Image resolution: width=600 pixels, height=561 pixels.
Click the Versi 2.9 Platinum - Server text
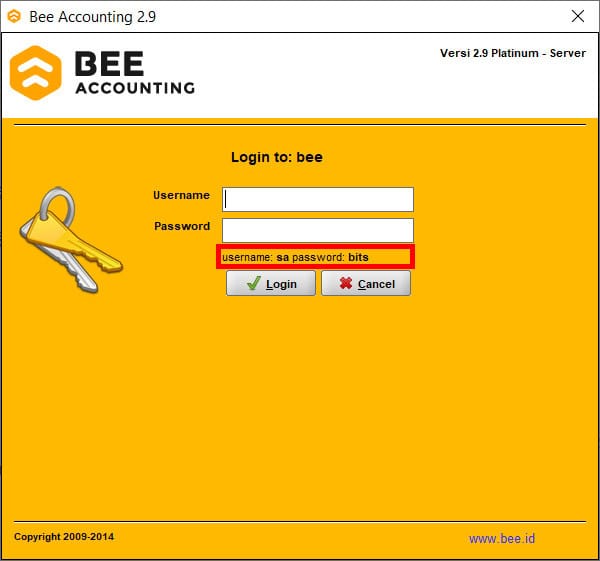click(x=513, y=53)
